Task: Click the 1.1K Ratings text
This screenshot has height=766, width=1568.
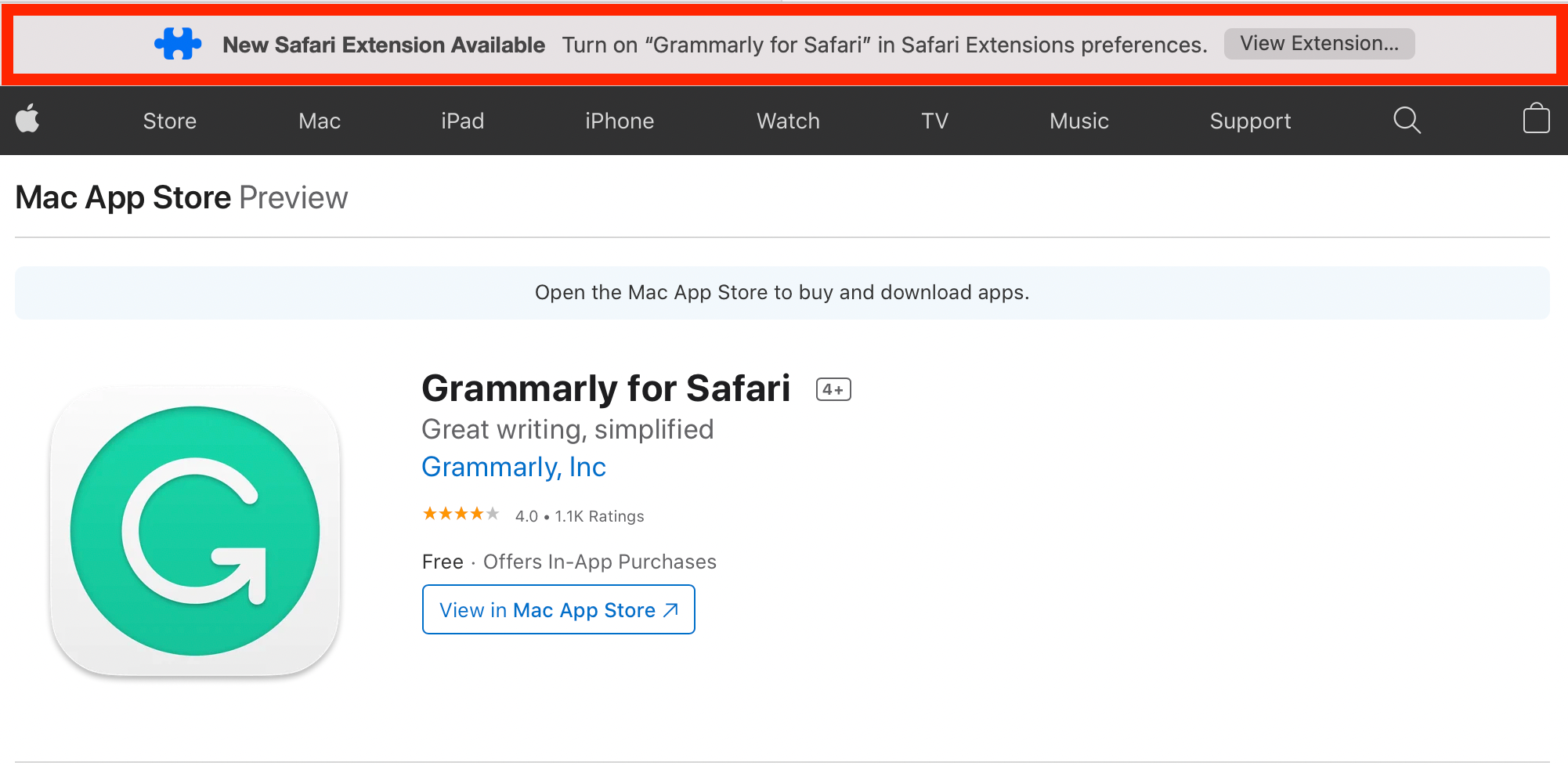Action: (x=599, y=516)
